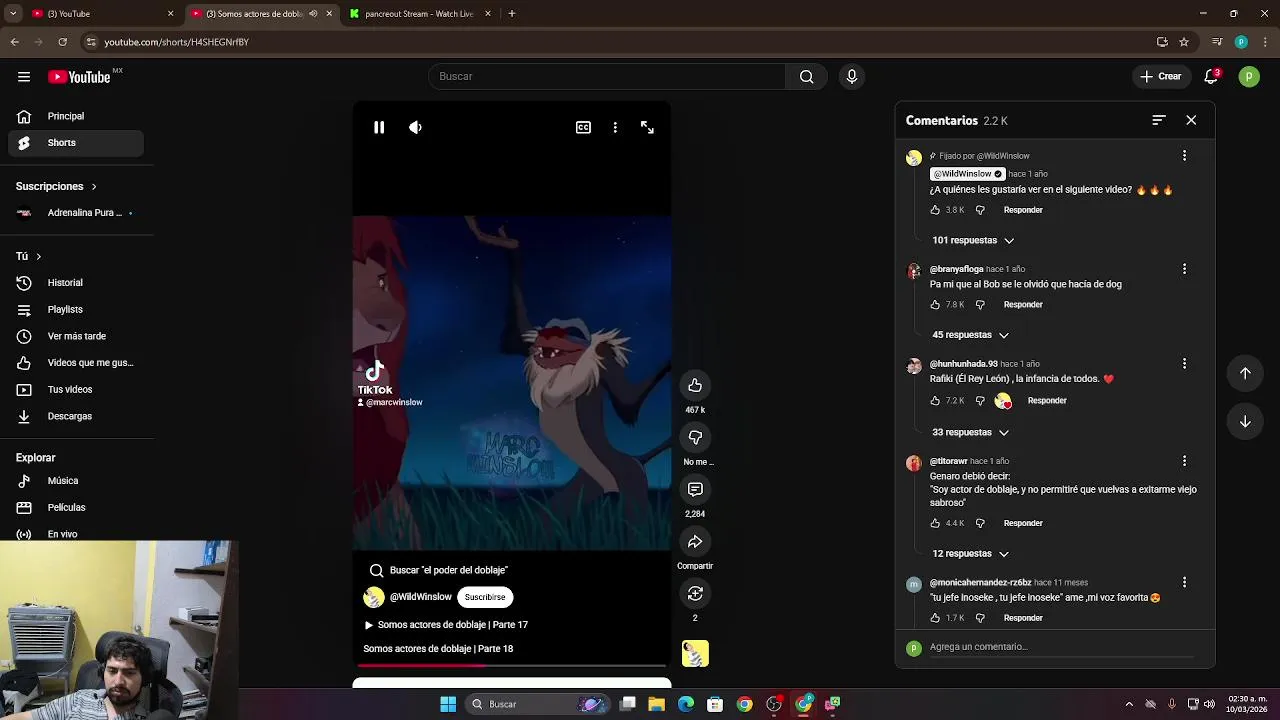Expand 101 respuestas on pinned comment
This screenshot has width=1280, height=720.
(973, 240)
